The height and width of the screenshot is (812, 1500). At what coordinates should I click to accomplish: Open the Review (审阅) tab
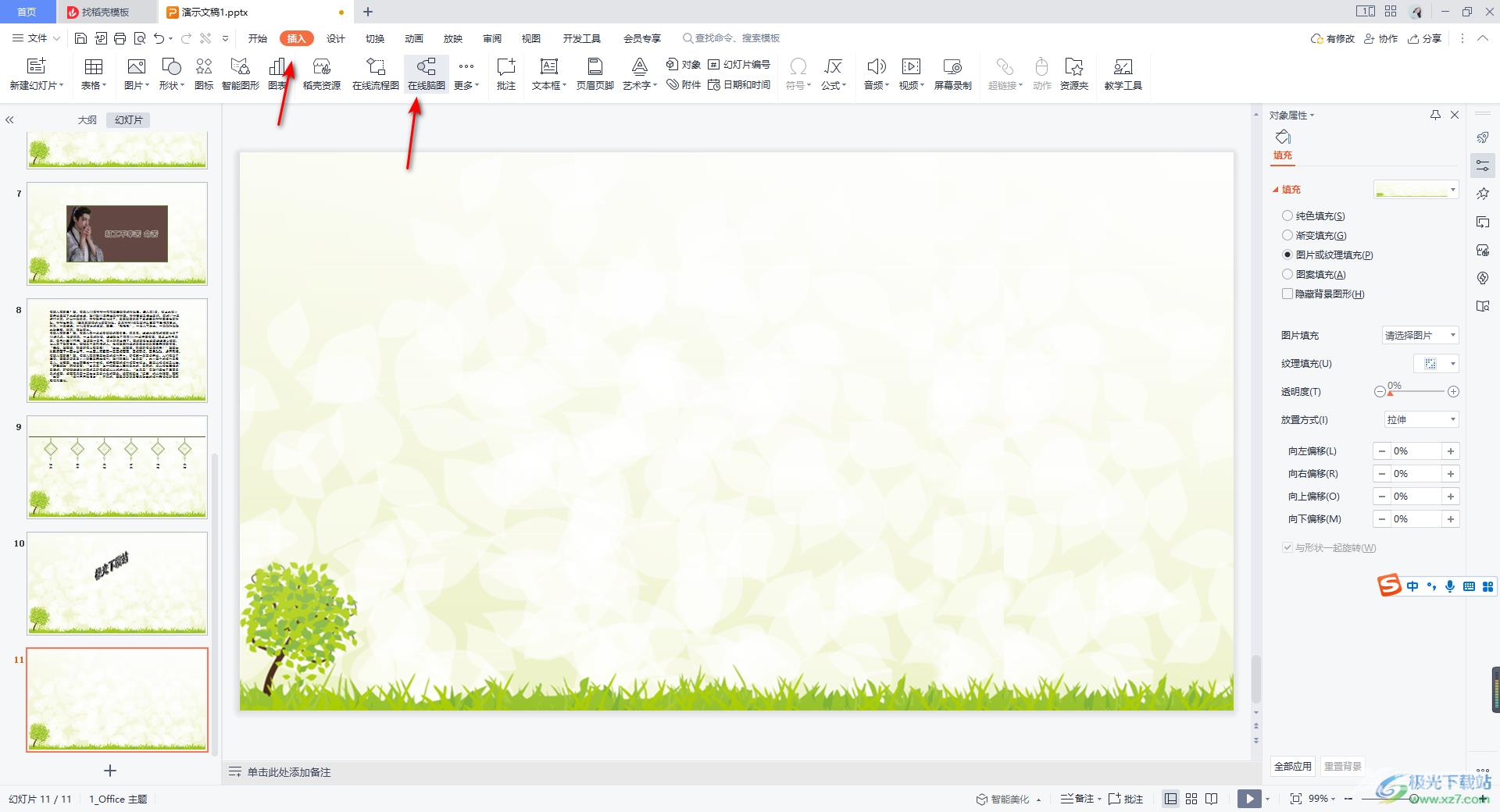coord(492,38)
